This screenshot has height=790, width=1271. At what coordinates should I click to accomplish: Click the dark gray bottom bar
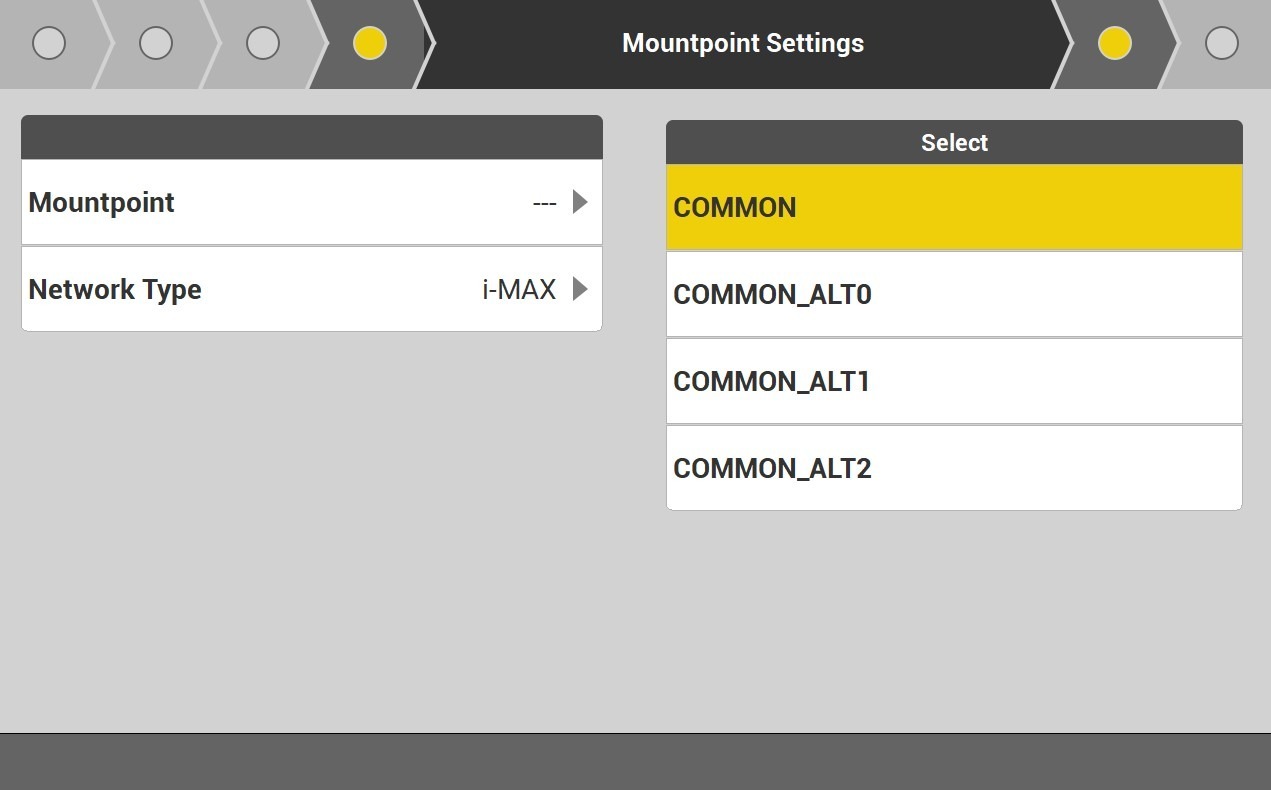click(x=635, y=761)
